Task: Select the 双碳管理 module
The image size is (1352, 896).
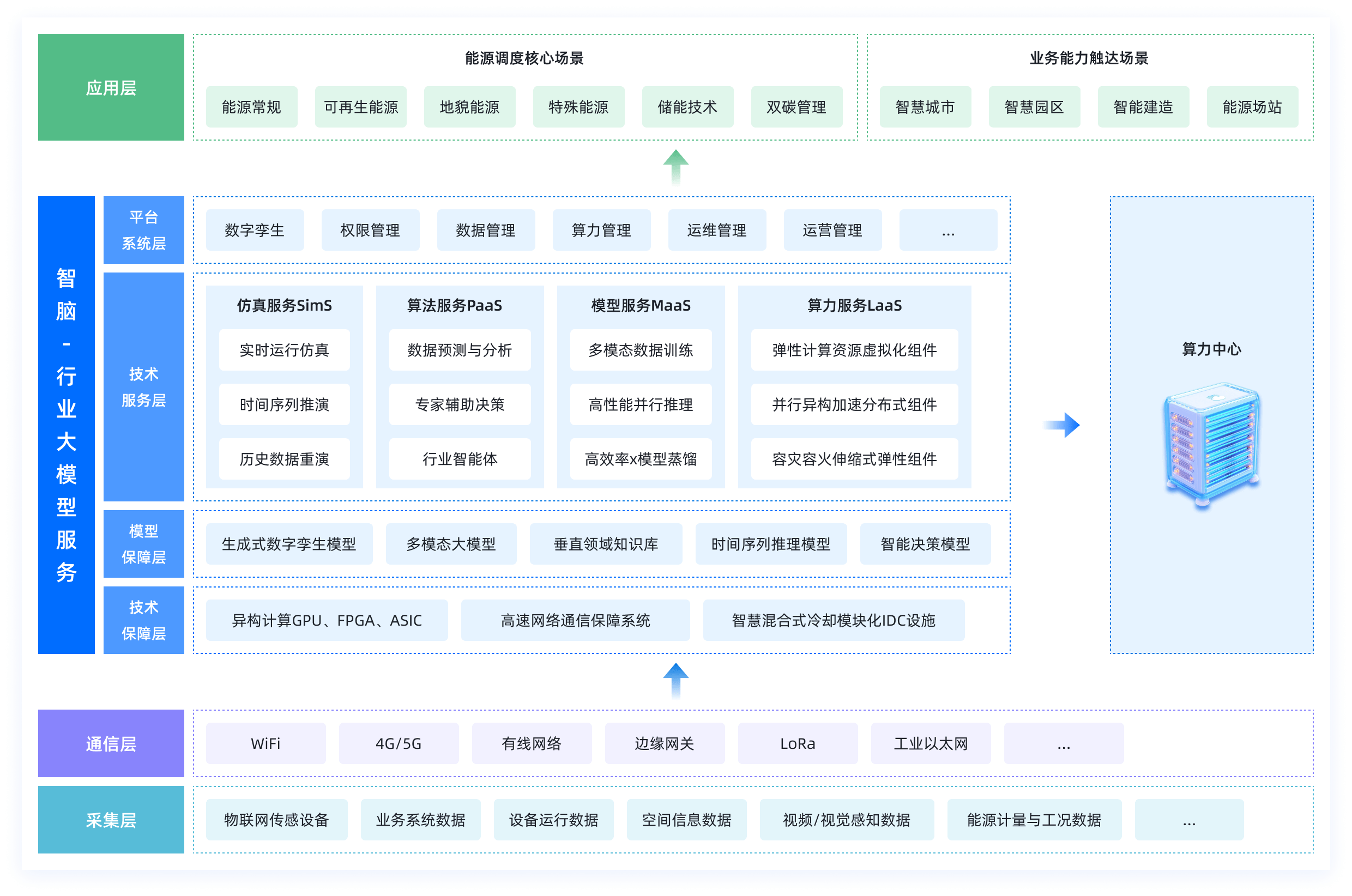Action: point(796,107)
